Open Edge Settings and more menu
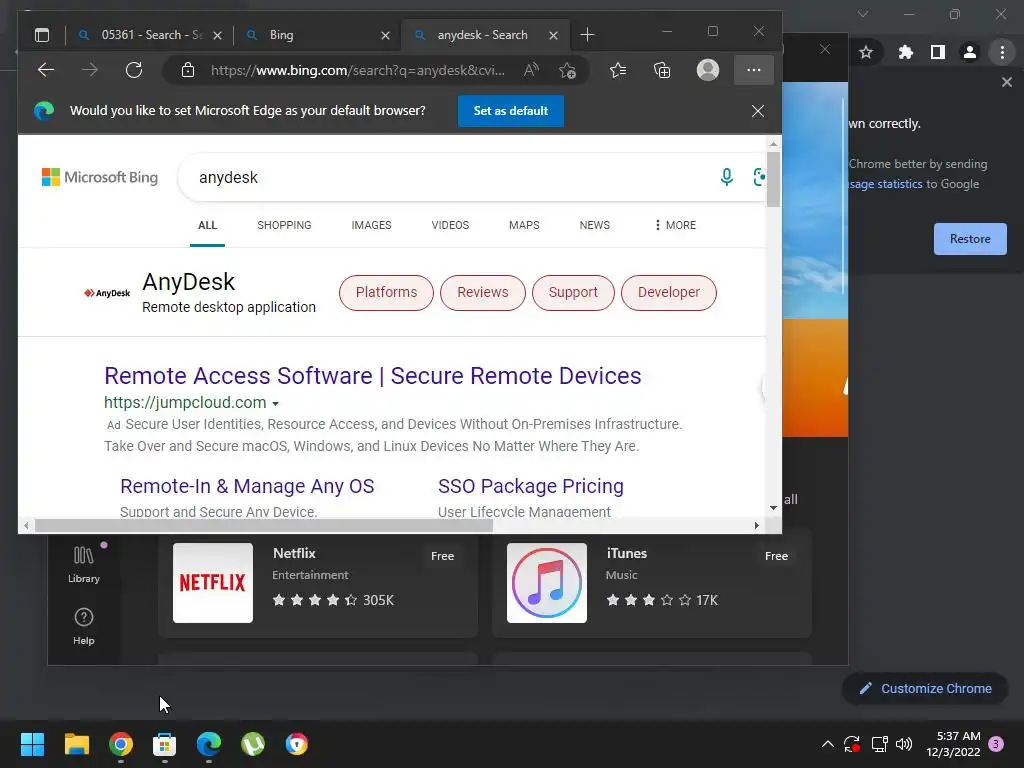The width and height of the screenshot is (1024, 768). click(x=754, y=70)
